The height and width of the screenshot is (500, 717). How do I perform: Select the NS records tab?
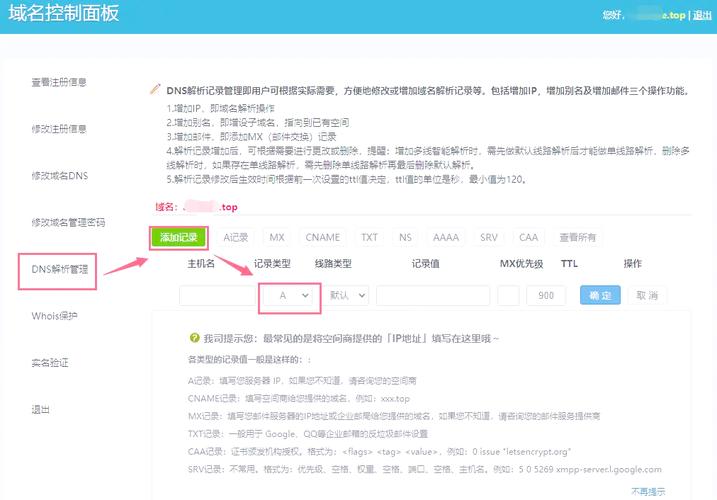[405, 237]
